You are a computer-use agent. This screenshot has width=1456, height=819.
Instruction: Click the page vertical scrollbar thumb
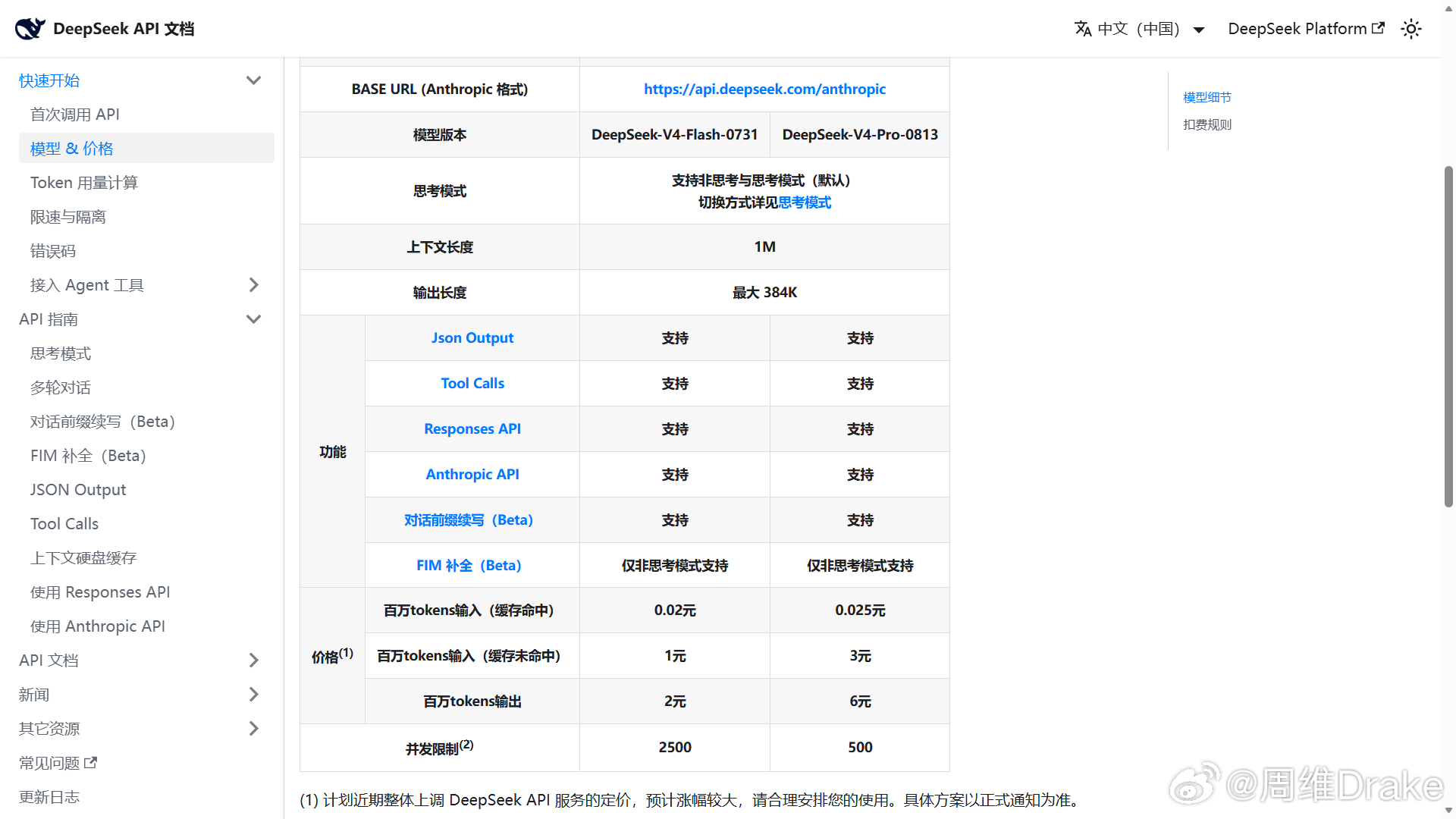pos(1448,336)
